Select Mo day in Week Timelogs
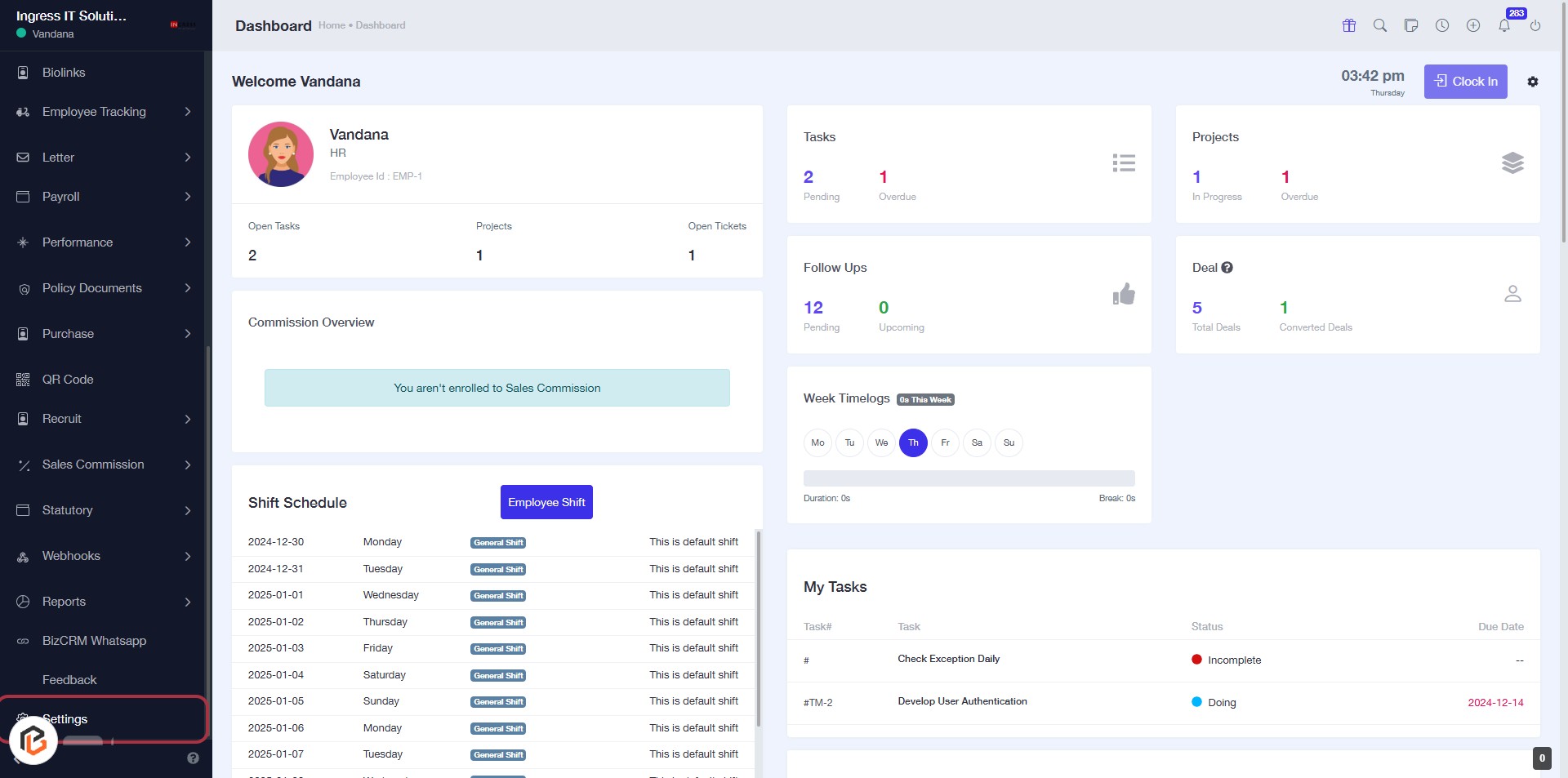The image size is (1568, 778). tap(817, 442)
